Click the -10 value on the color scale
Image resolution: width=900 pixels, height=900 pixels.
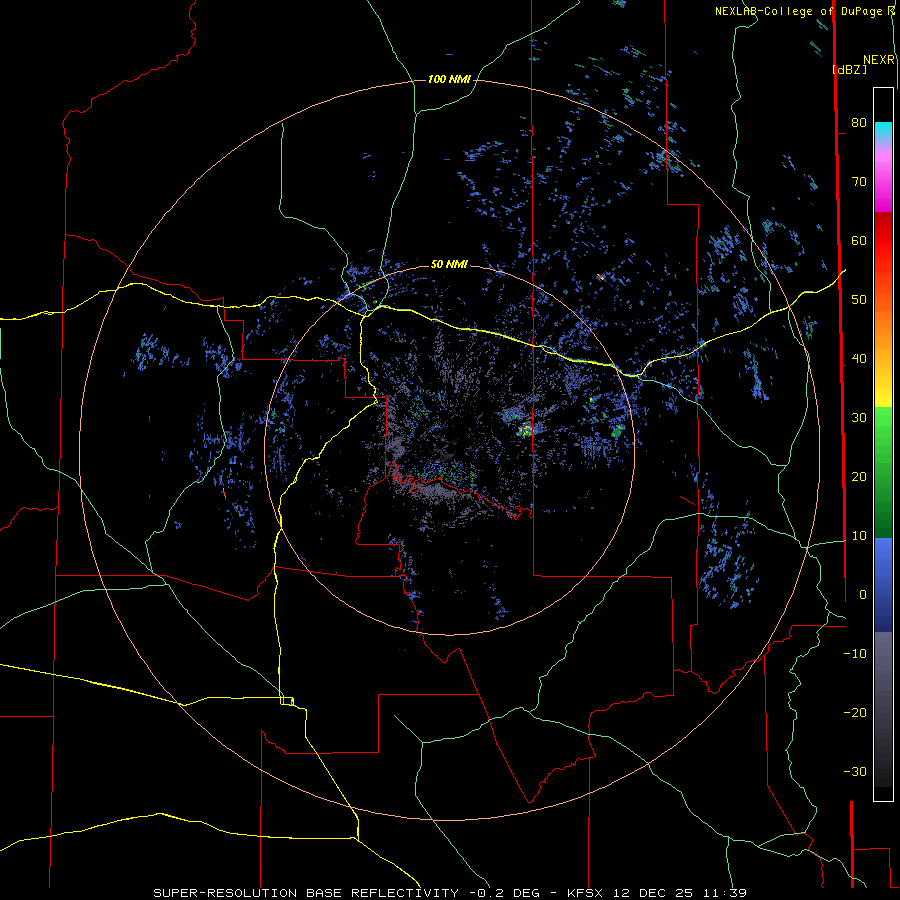coord(855,654)
